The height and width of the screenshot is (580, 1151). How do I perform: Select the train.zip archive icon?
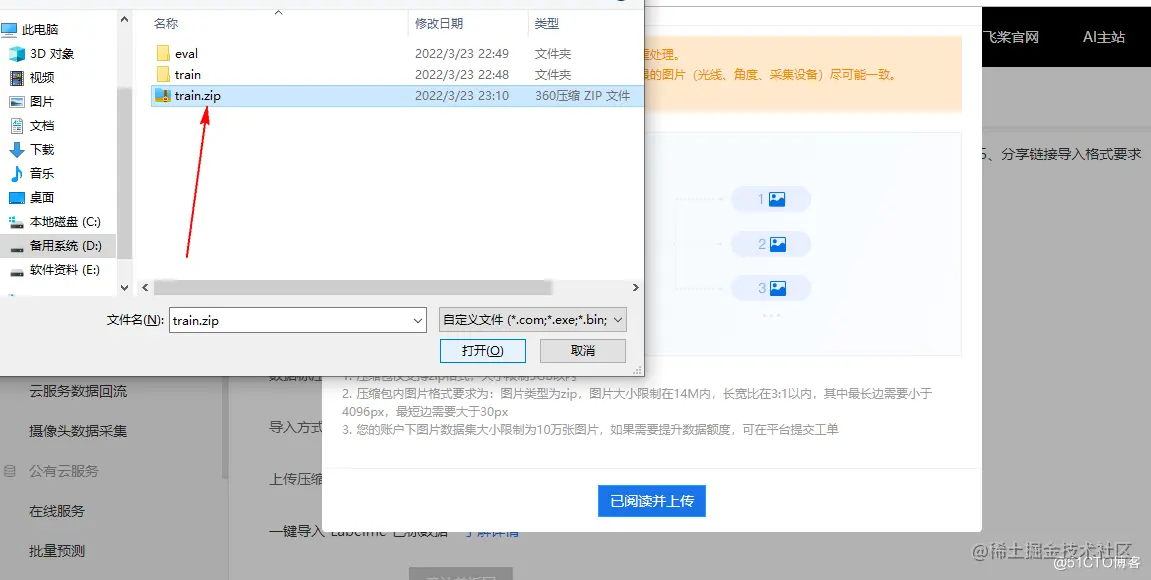(x=163, y=95)
